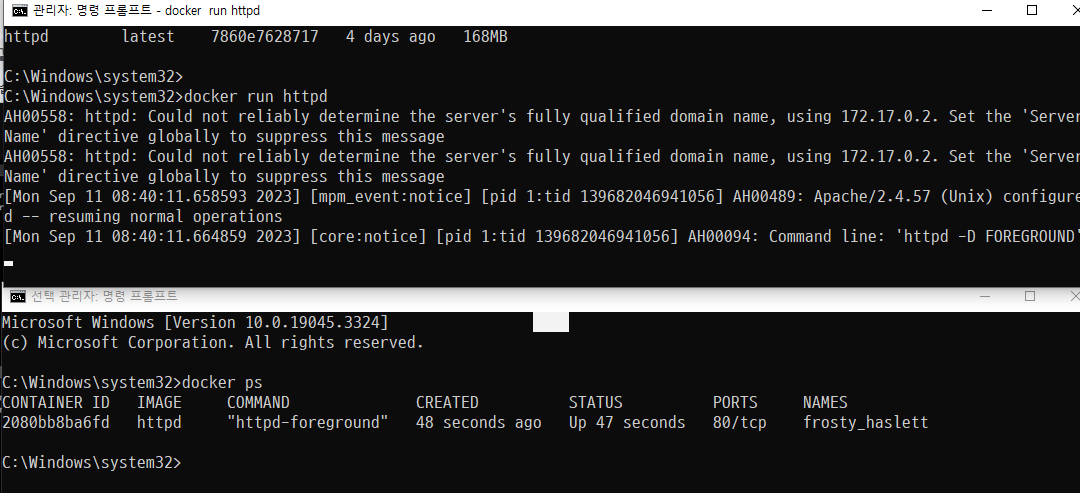The width and height of the screenshot is (1080, 493).
Task: Click the mpm_event:notice log line
Action: (x=541, y=197)
